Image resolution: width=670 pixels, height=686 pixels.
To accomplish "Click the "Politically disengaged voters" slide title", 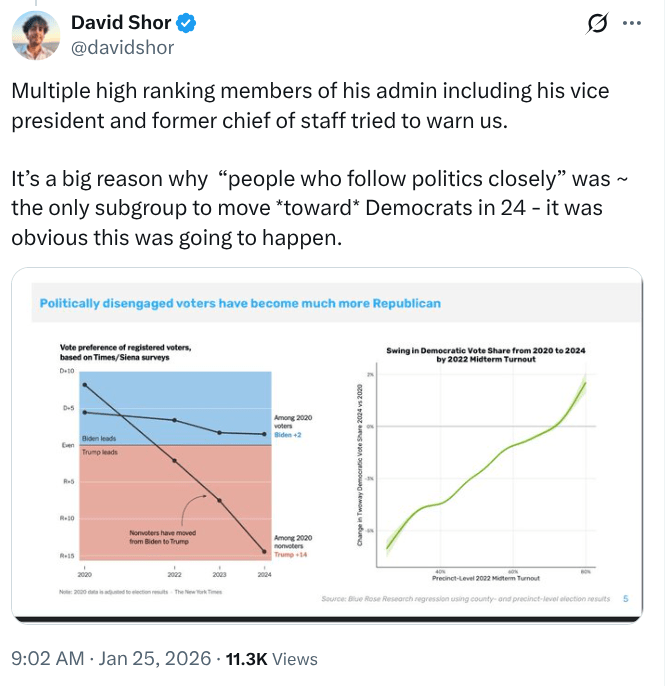I will [x=240, y=303].
